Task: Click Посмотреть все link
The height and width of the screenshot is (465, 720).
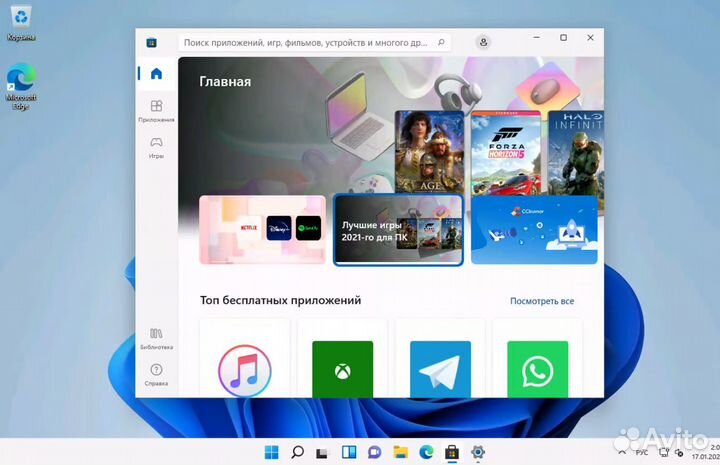Action: click(542, 301)
